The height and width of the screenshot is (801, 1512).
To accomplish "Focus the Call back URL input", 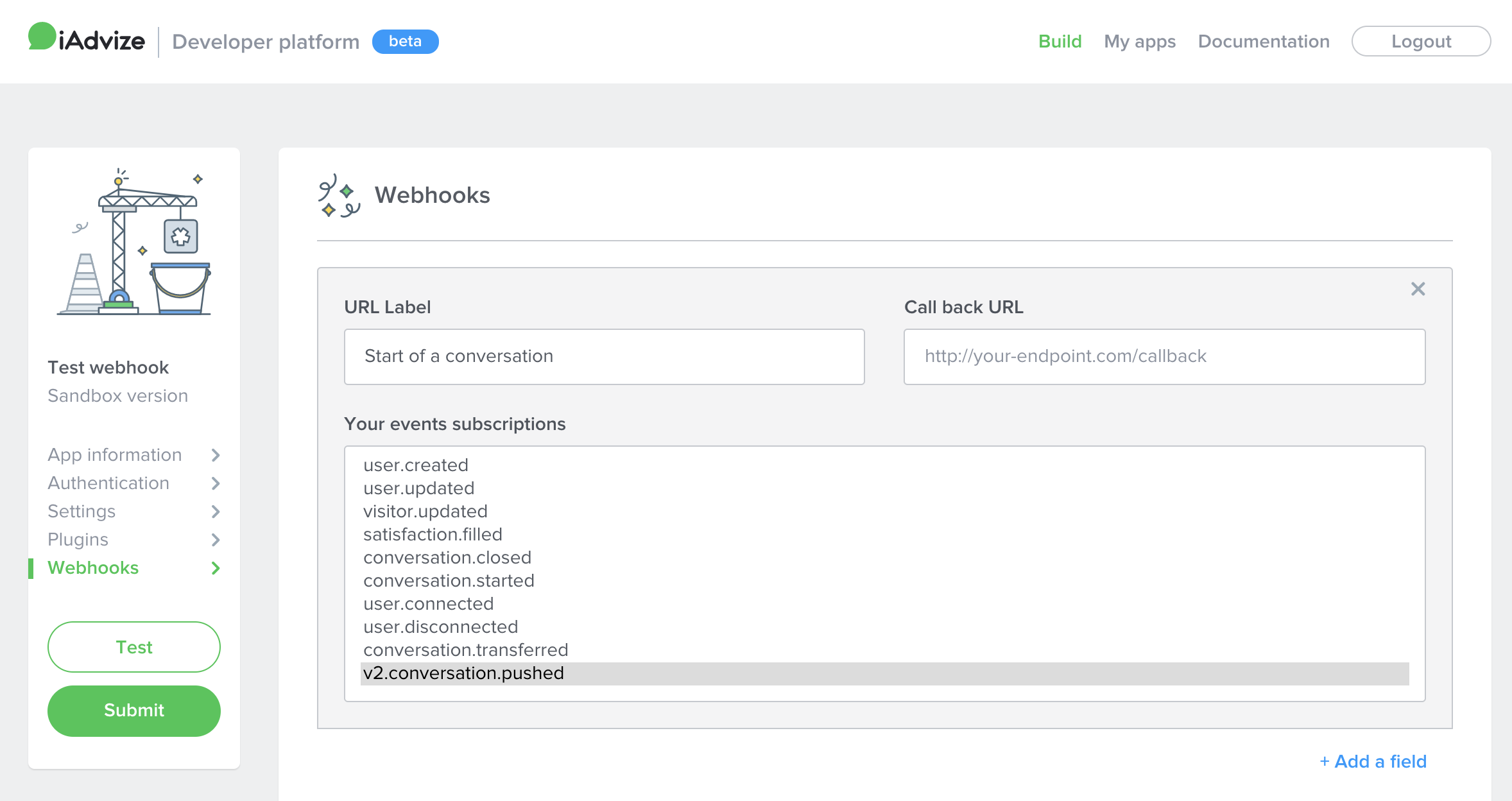I will (1164, 357).
